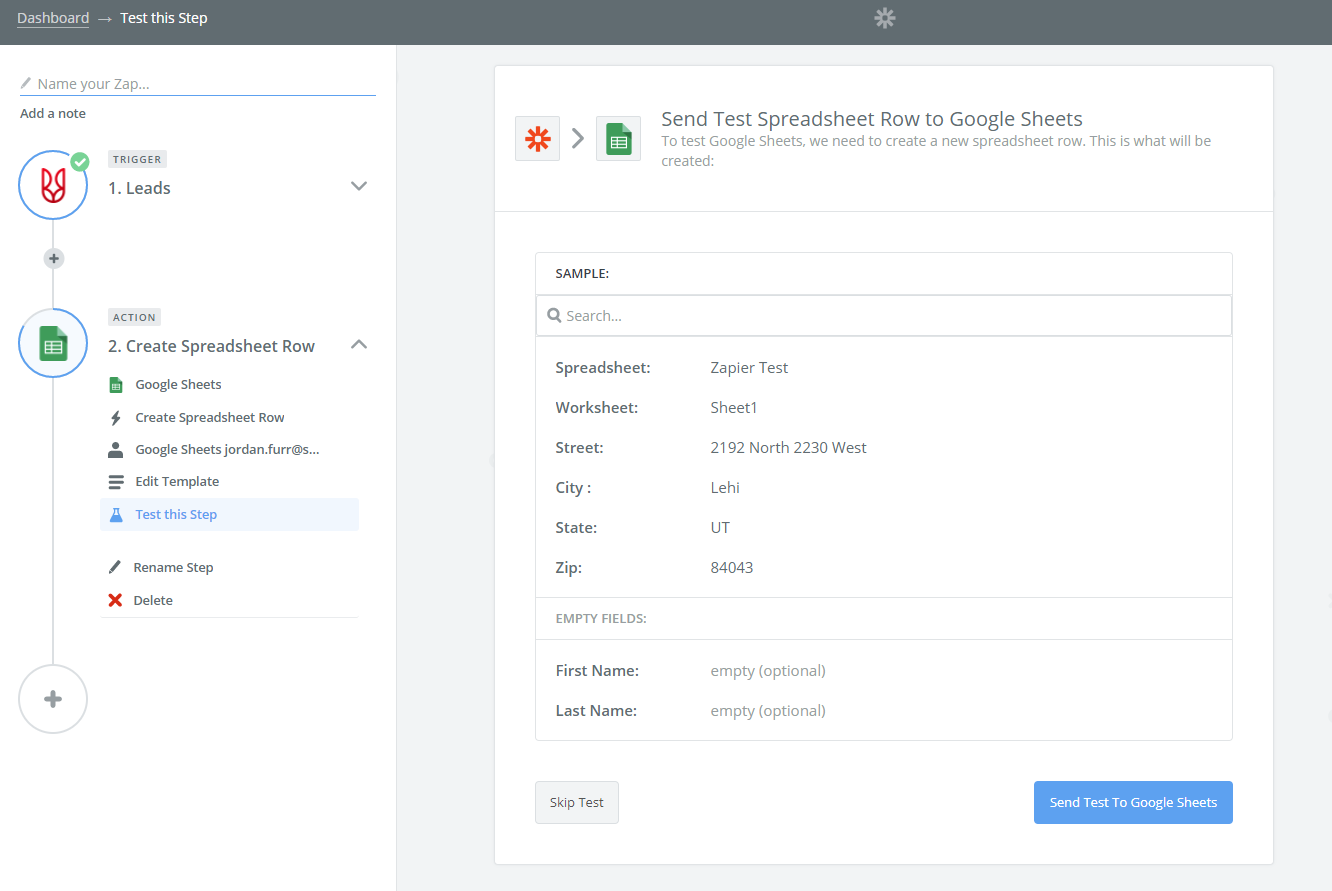
Task: Click Test this Step breadcrumb text
Action: (164, 18)
